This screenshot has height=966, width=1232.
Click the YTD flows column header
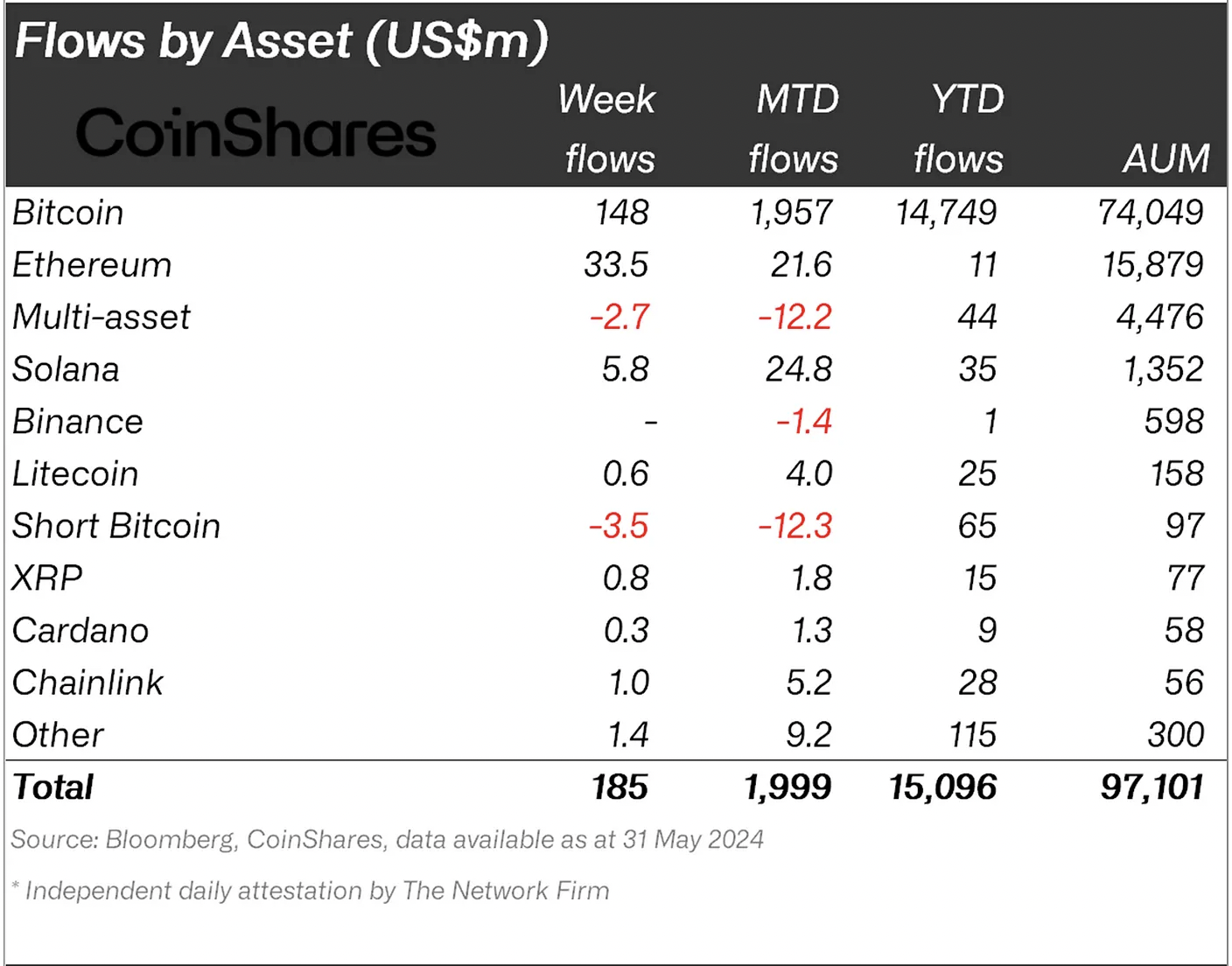959,129
